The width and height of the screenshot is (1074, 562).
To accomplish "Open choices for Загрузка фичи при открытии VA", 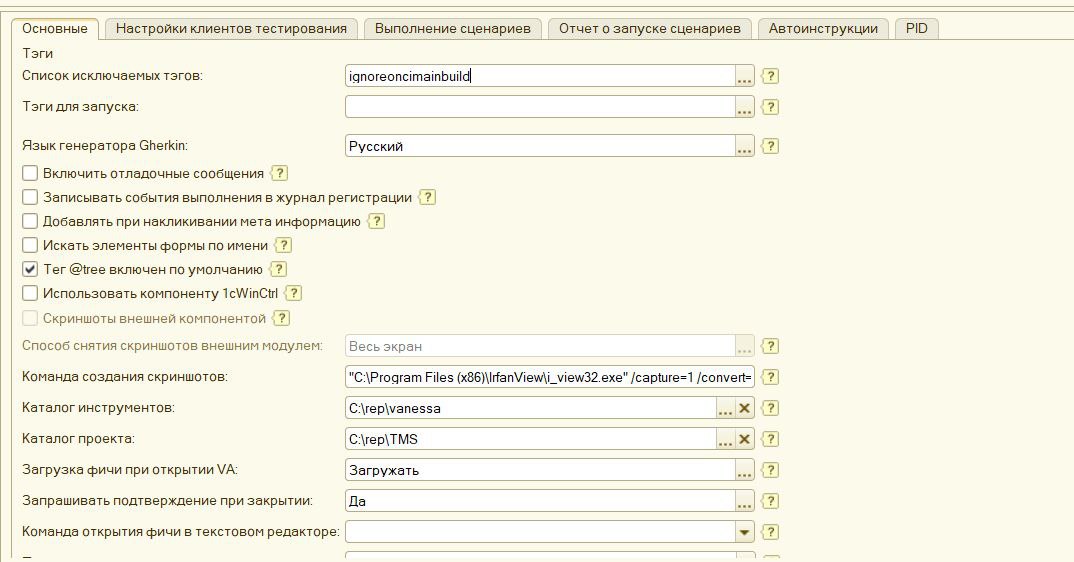I will click(745, 470).
